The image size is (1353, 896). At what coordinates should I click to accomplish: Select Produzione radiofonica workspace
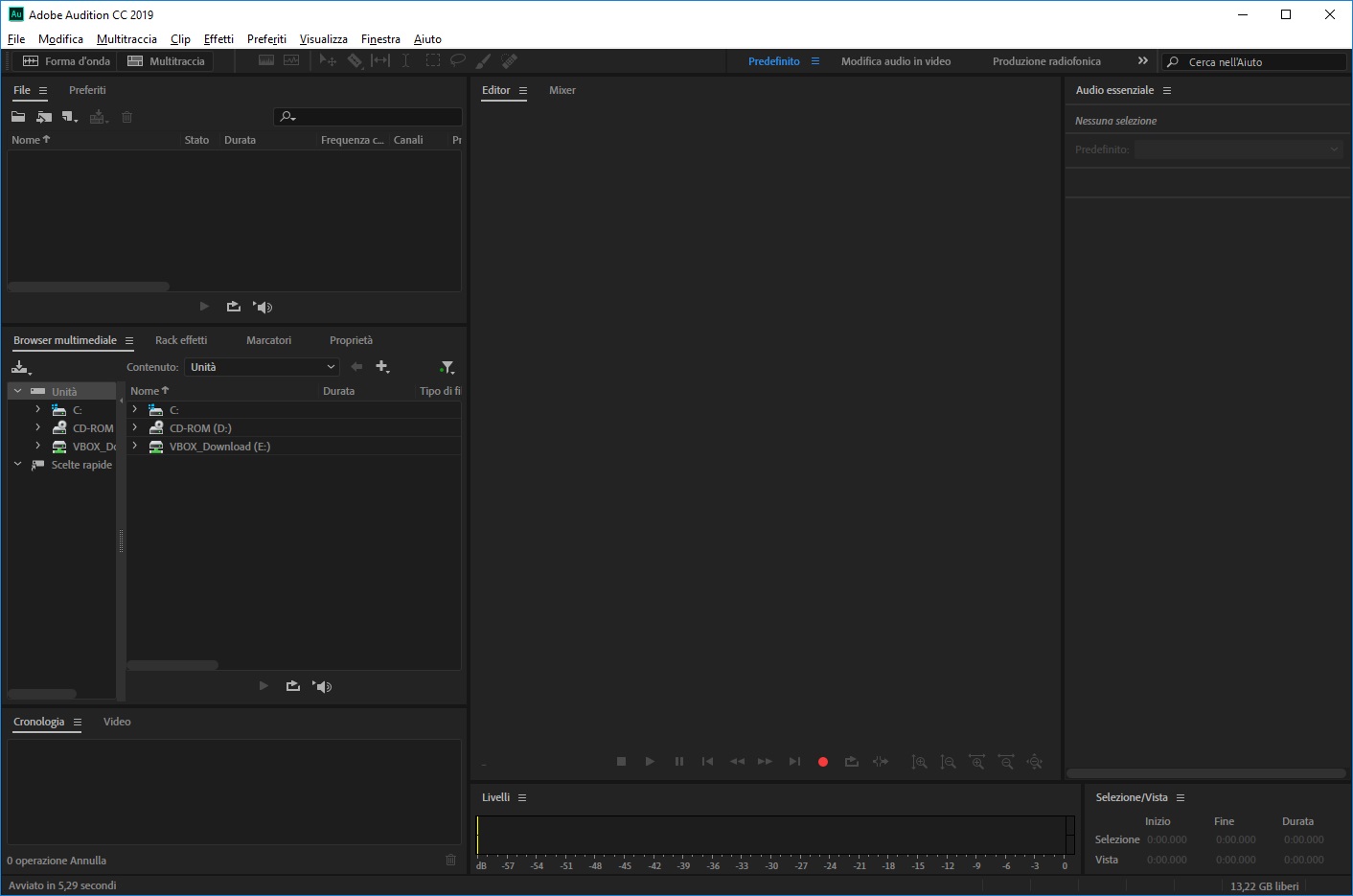coord(1046,61)
